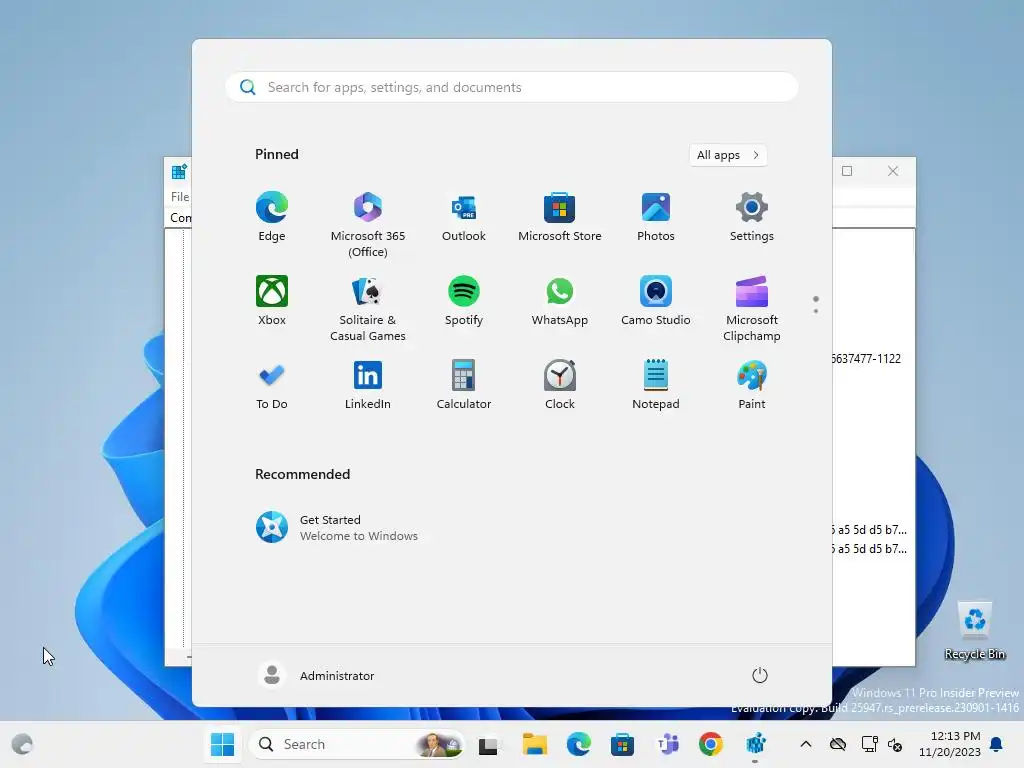Open Get Started recommended item
Image resolution: width=1024 pixels, height=768 pixels.
point(337,527)
